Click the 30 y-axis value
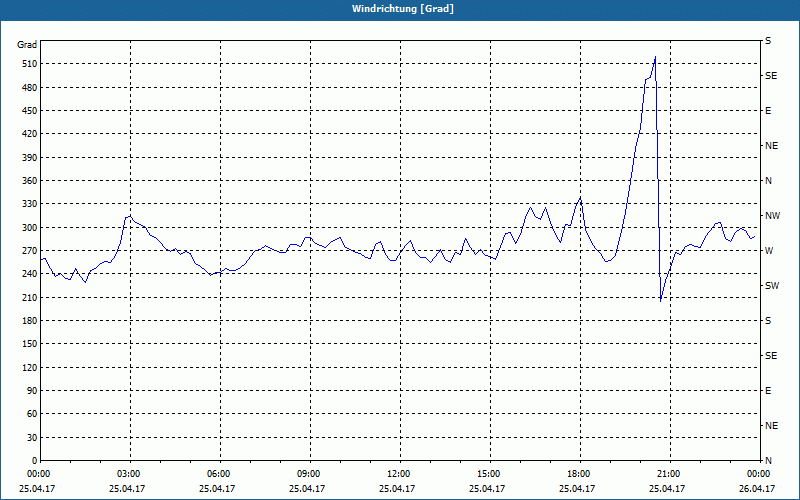Screen dimensions: 800x500 [32, 438]
